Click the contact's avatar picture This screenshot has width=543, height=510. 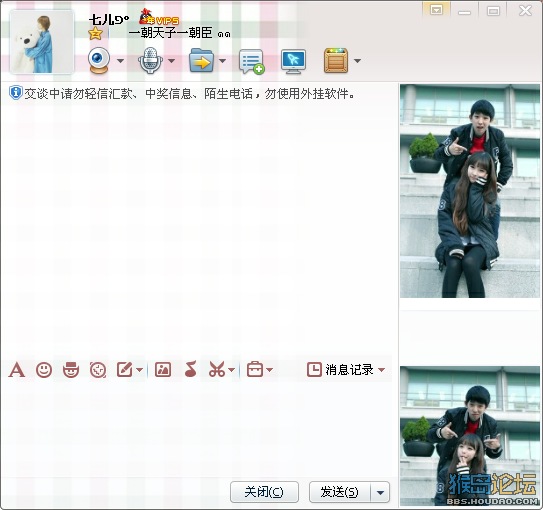(x=42, y=42)
